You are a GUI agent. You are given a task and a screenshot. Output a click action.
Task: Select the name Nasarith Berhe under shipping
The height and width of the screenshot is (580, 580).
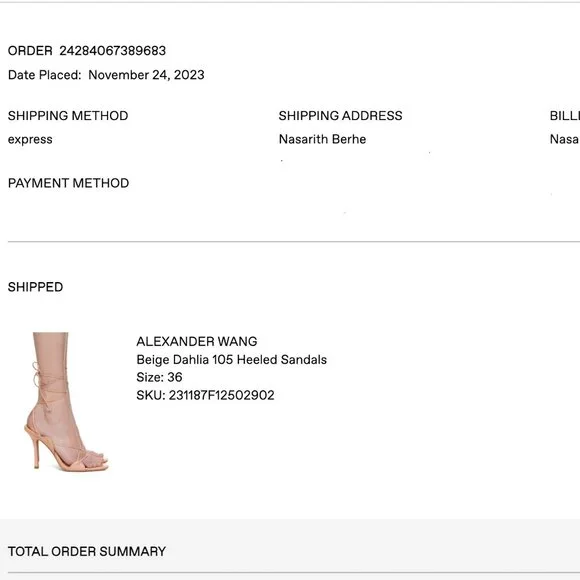point(322,139)
